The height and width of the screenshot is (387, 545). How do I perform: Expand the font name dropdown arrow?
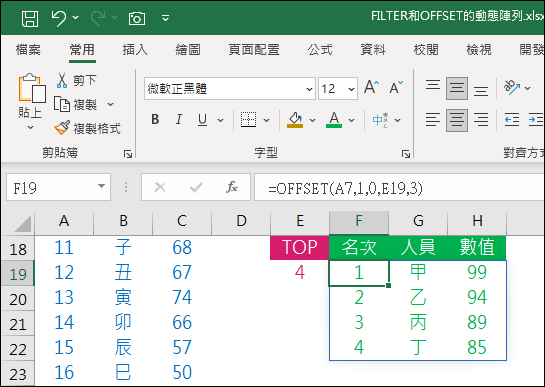[x=309, y=89]
